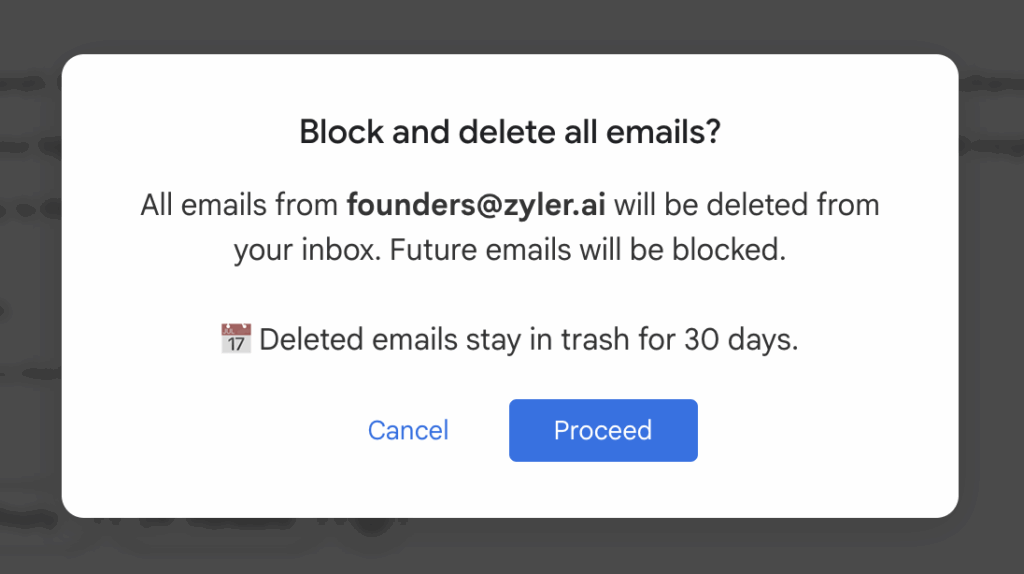Click the dimmed backdrop right of the dialog
Viewport: 1024px width, 574px height.
coord(991,287)
